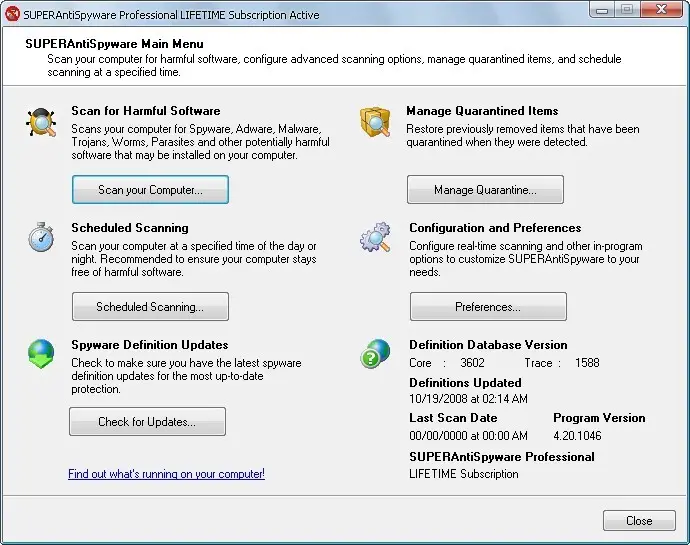Click the SUPERAntiSpyware title bar logo
The image size is (690, 545).
(12, 14)
